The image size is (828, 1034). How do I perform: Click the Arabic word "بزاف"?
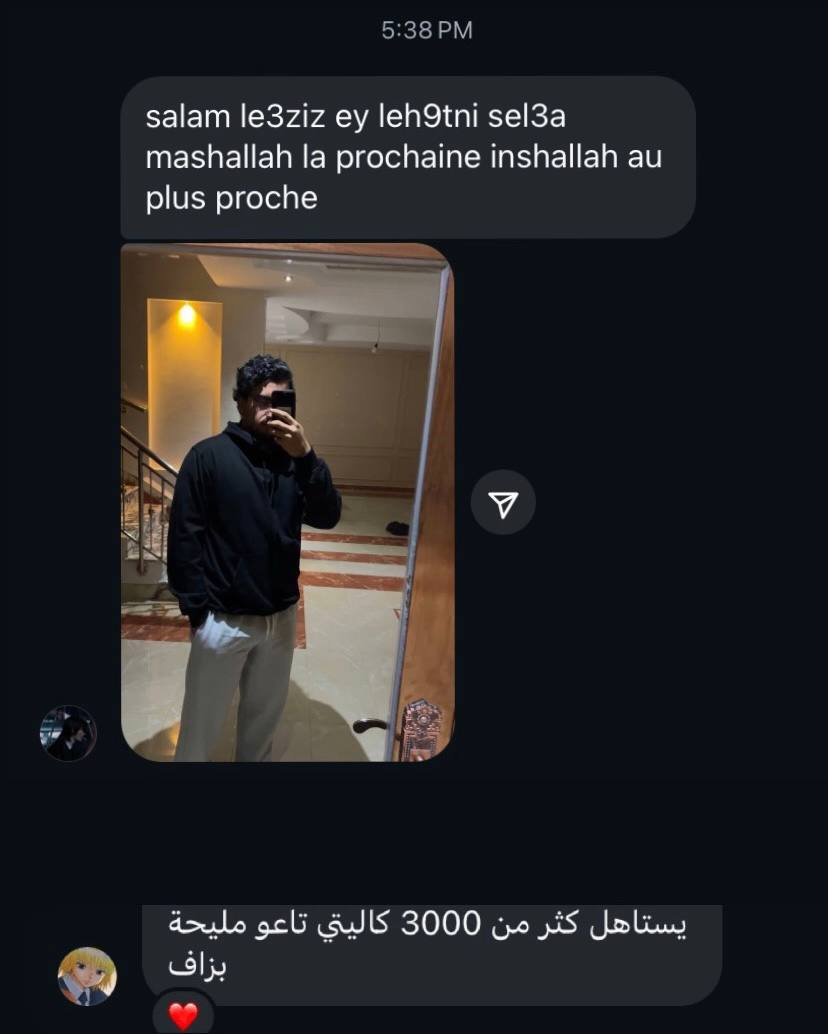[198, 967]
